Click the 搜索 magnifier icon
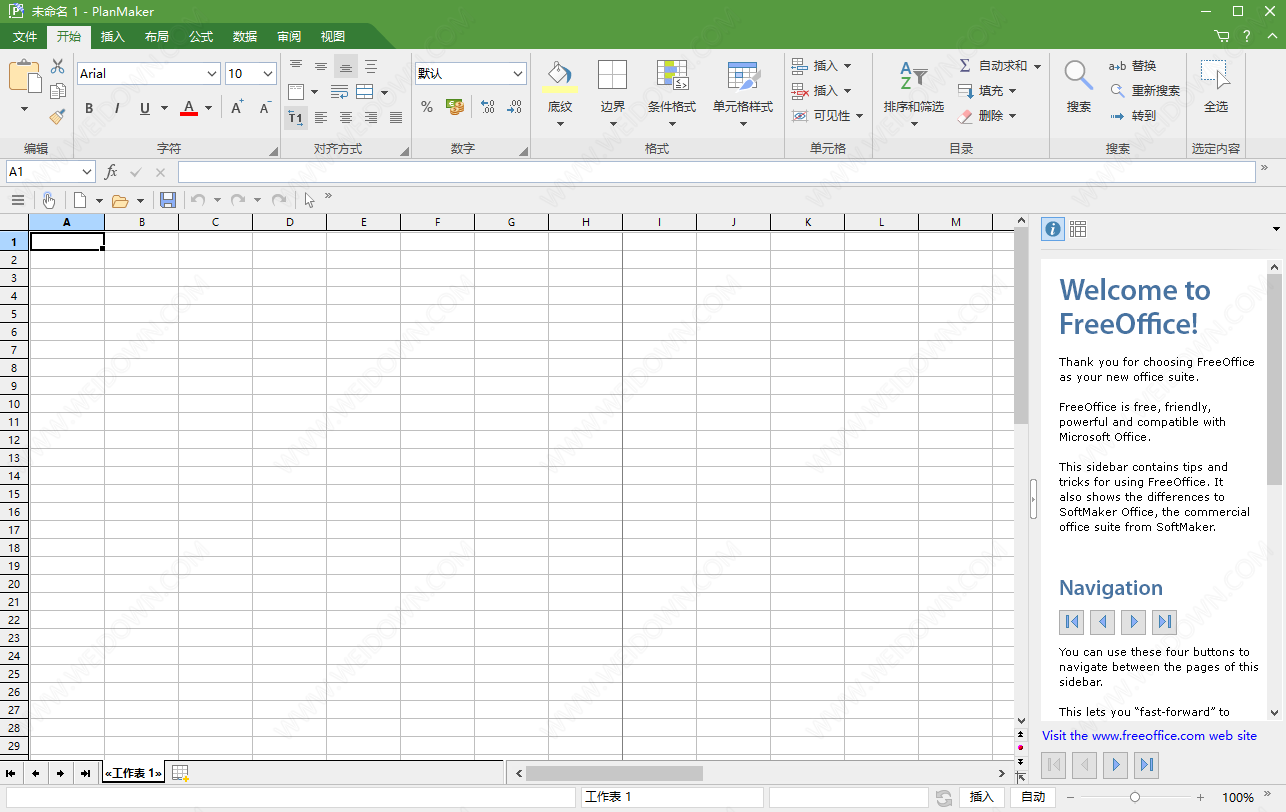Viewport: 1286px width, 812px height. pos(1078,75)
